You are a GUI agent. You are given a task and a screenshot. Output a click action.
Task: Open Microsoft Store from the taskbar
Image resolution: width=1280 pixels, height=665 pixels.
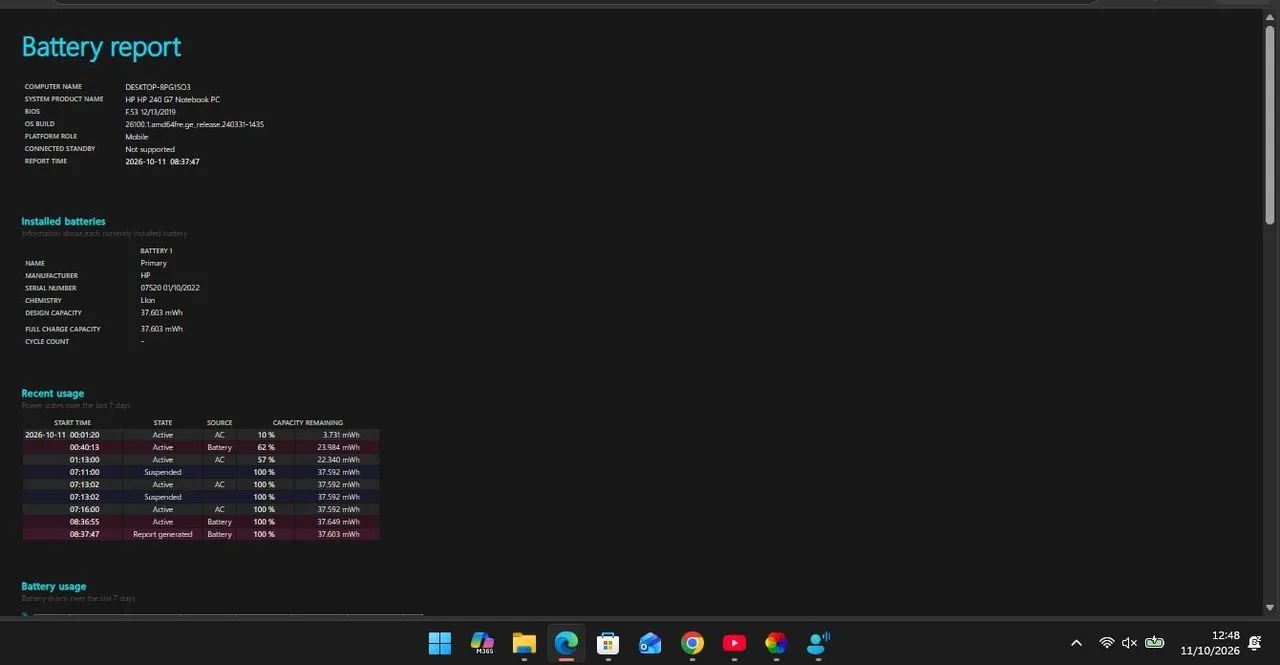608,643
